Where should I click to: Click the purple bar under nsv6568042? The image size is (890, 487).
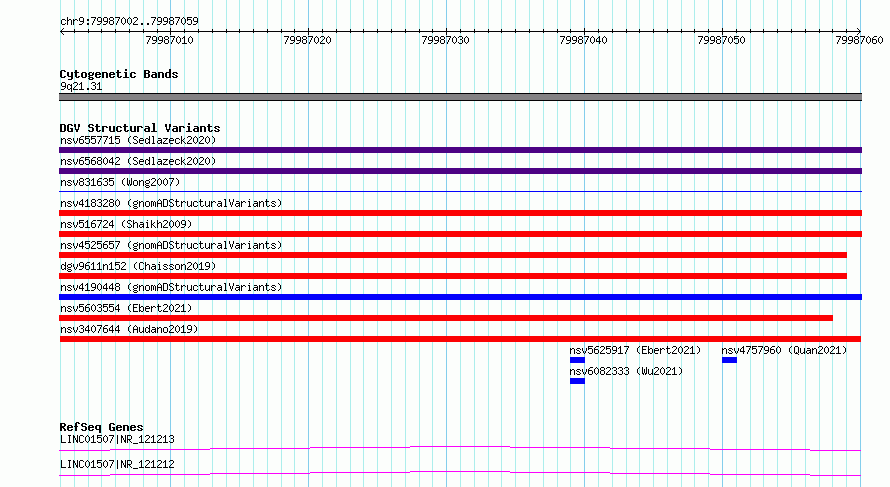(460, 171)
